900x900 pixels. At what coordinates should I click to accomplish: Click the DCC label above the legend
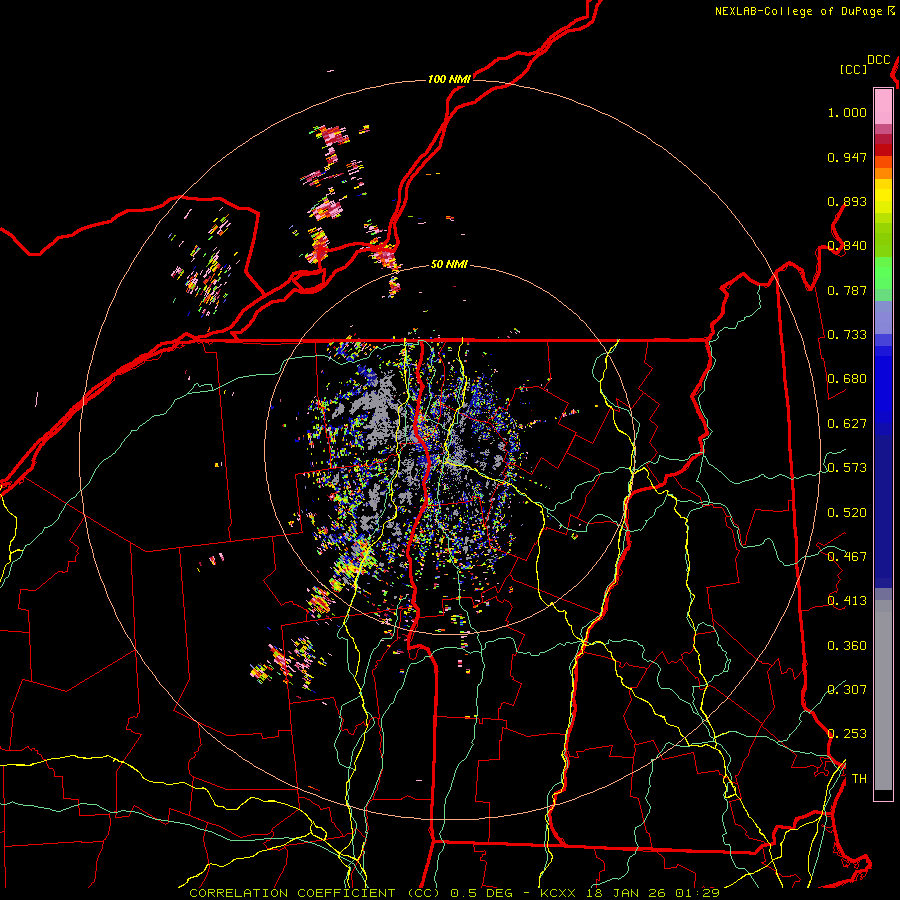pos(879,60)
